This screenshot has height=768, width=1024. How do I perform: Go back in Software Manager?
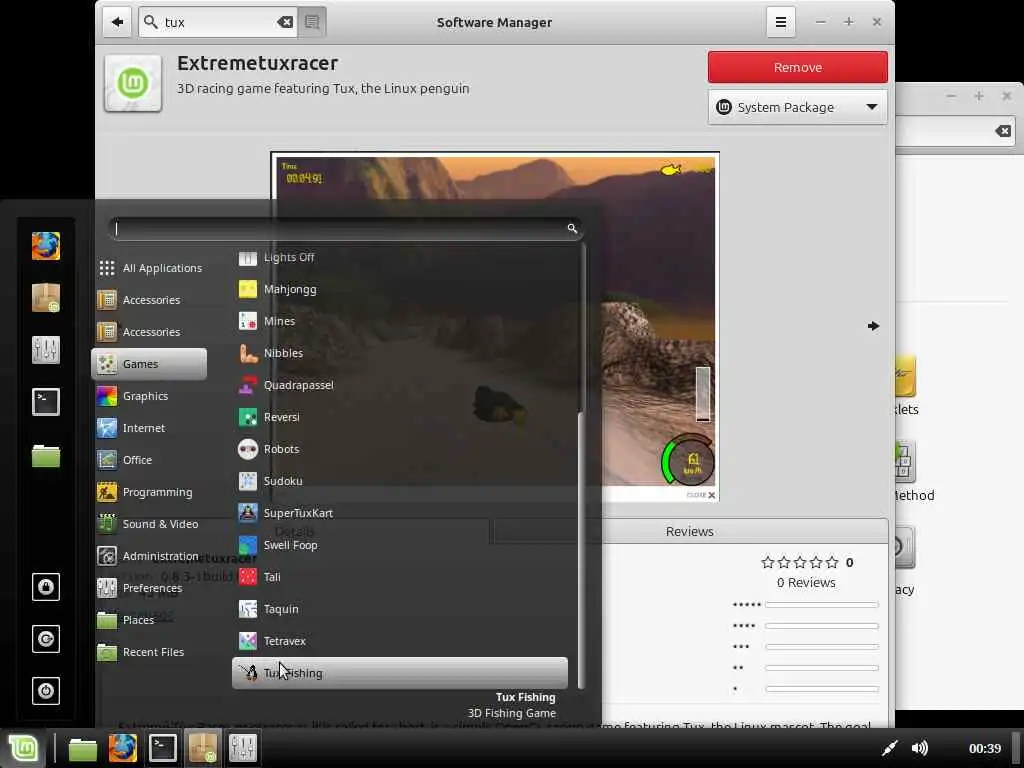[117, 22]
